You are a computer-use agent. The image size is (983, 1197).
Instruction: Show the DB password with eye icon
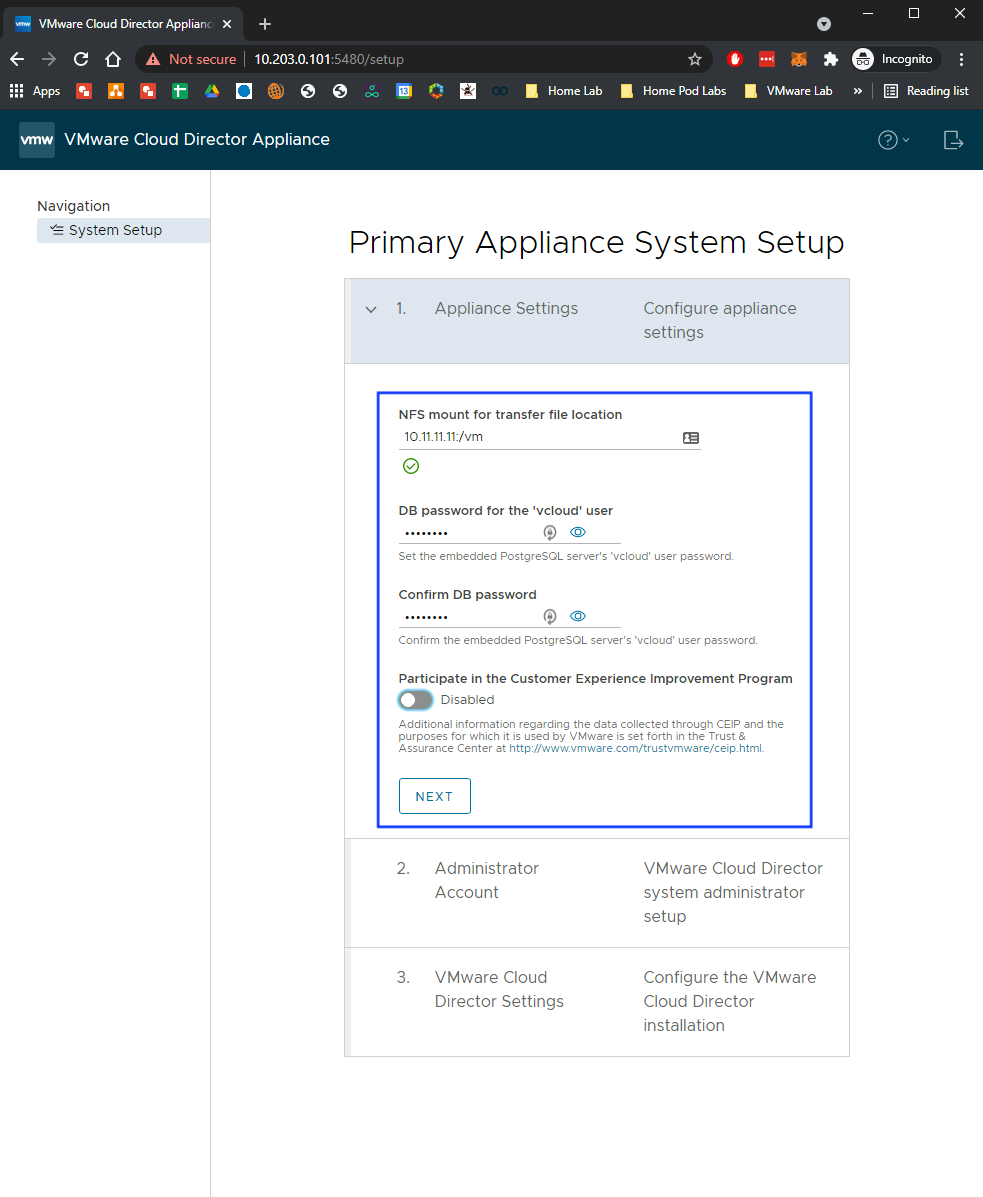[x=578, y=533]
